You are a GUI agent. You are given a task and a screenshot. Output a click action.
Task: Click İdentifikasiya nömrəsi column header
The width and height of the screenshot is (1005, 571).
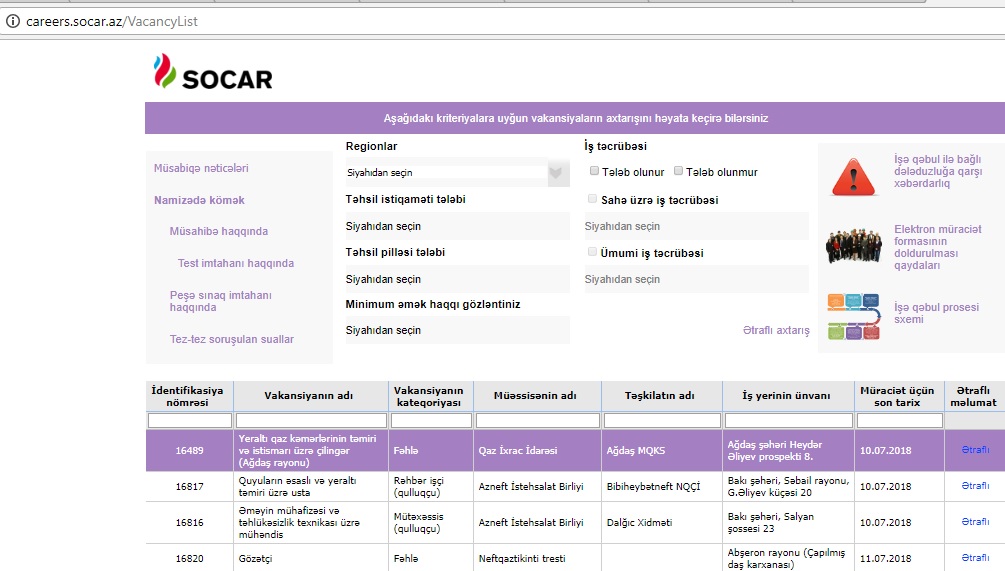(x=189, y=396)
